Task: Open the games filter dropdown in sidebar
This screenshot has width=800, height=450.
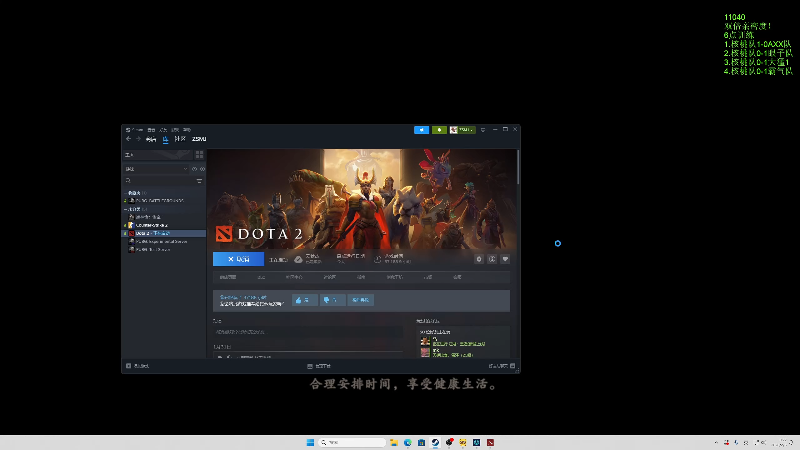Action: click(156, 169)
